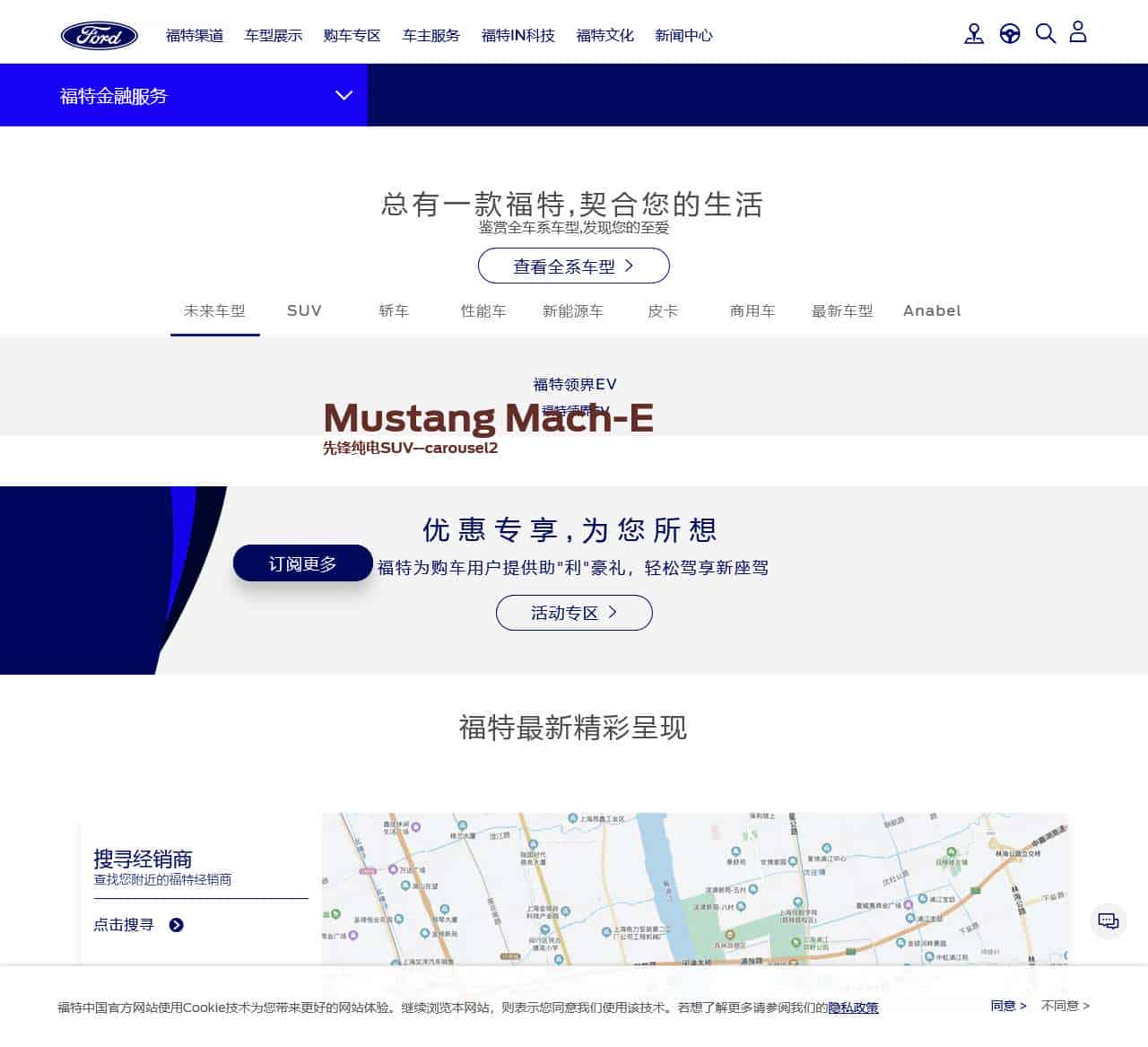Open the 福特IN科技 menu
This screenshot has width=1148, height=1047.
[x=518, y=36]
